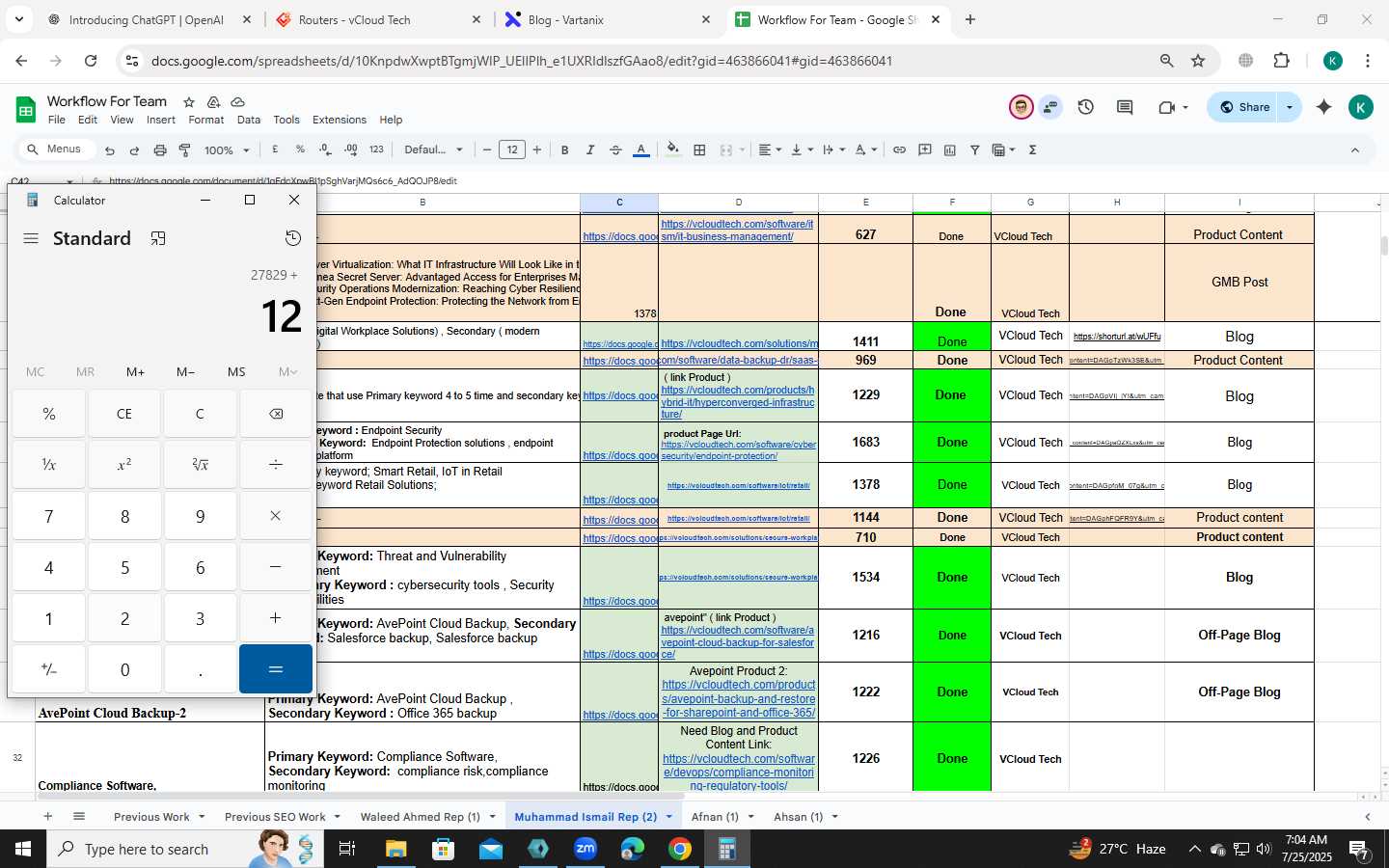The image size is (1389, 868).
Task: Open File Explorer in taskbar
Action: point(396,849)
